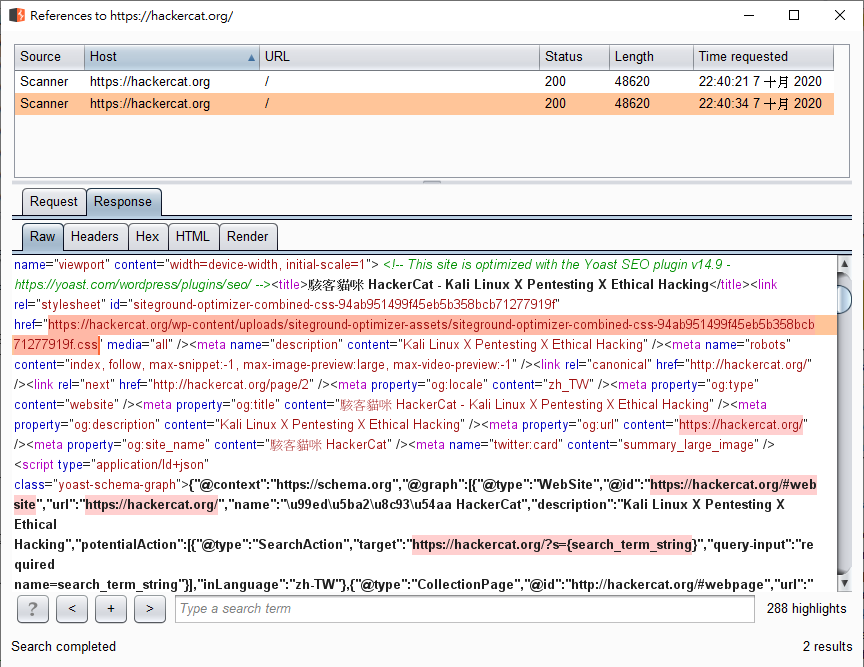The width and height of the screenshot is (864, 667).
Task: Switch to the Response tab
Action: (123, 202)
